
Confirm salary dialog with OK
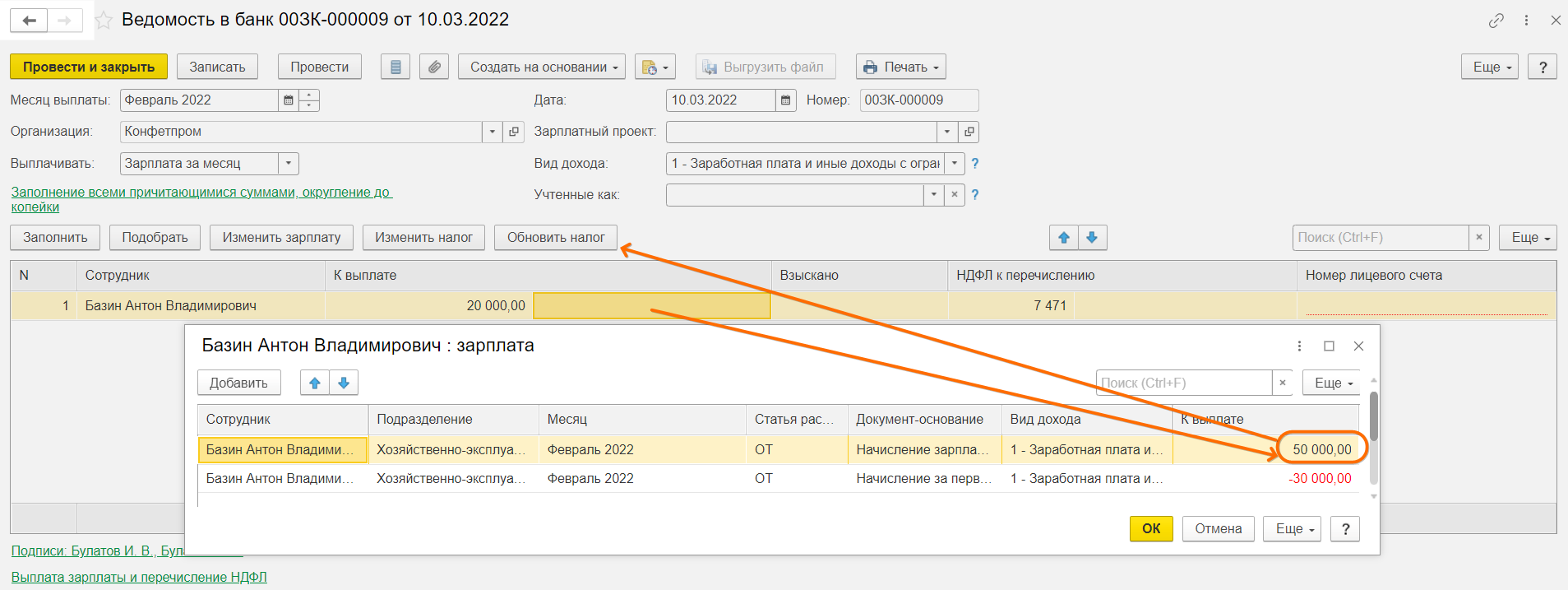[1150, 528]
